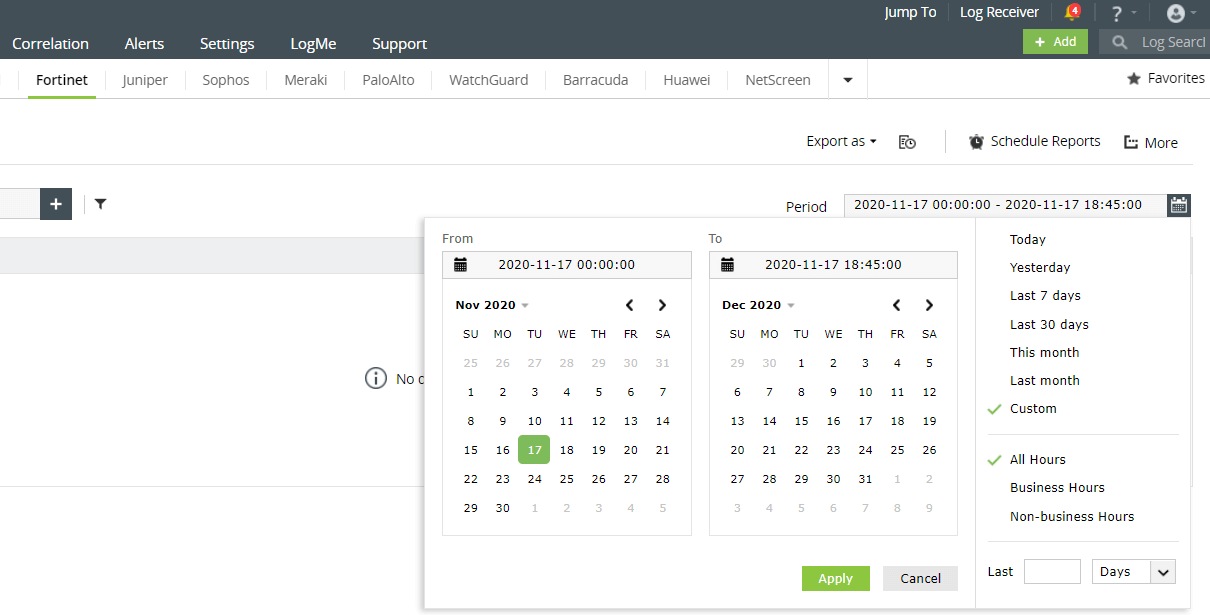Click the report history clock icon
Image resolution: width=1210 pixels, height=615 pixels.
click(x=907, y=142)
